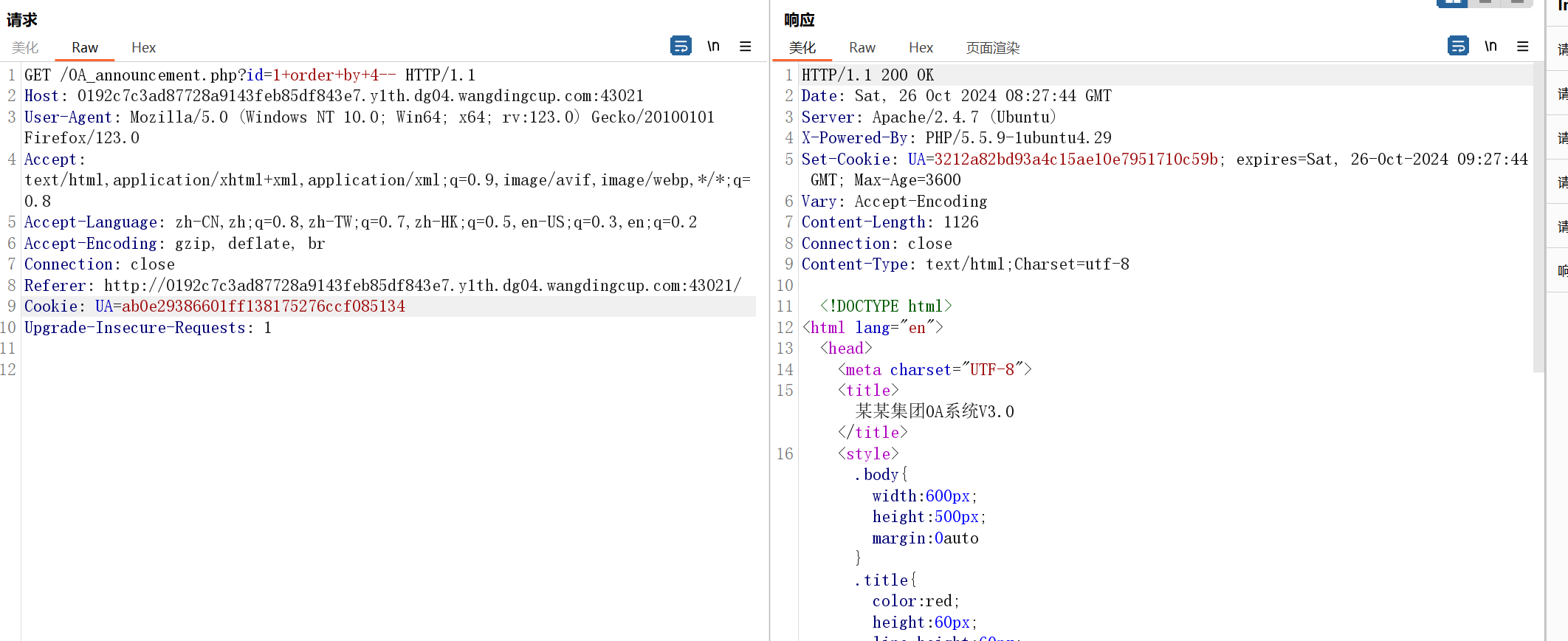Screen dimensions: 1568x641
Task: Select the request Raw tab
Action: [85, 47]
